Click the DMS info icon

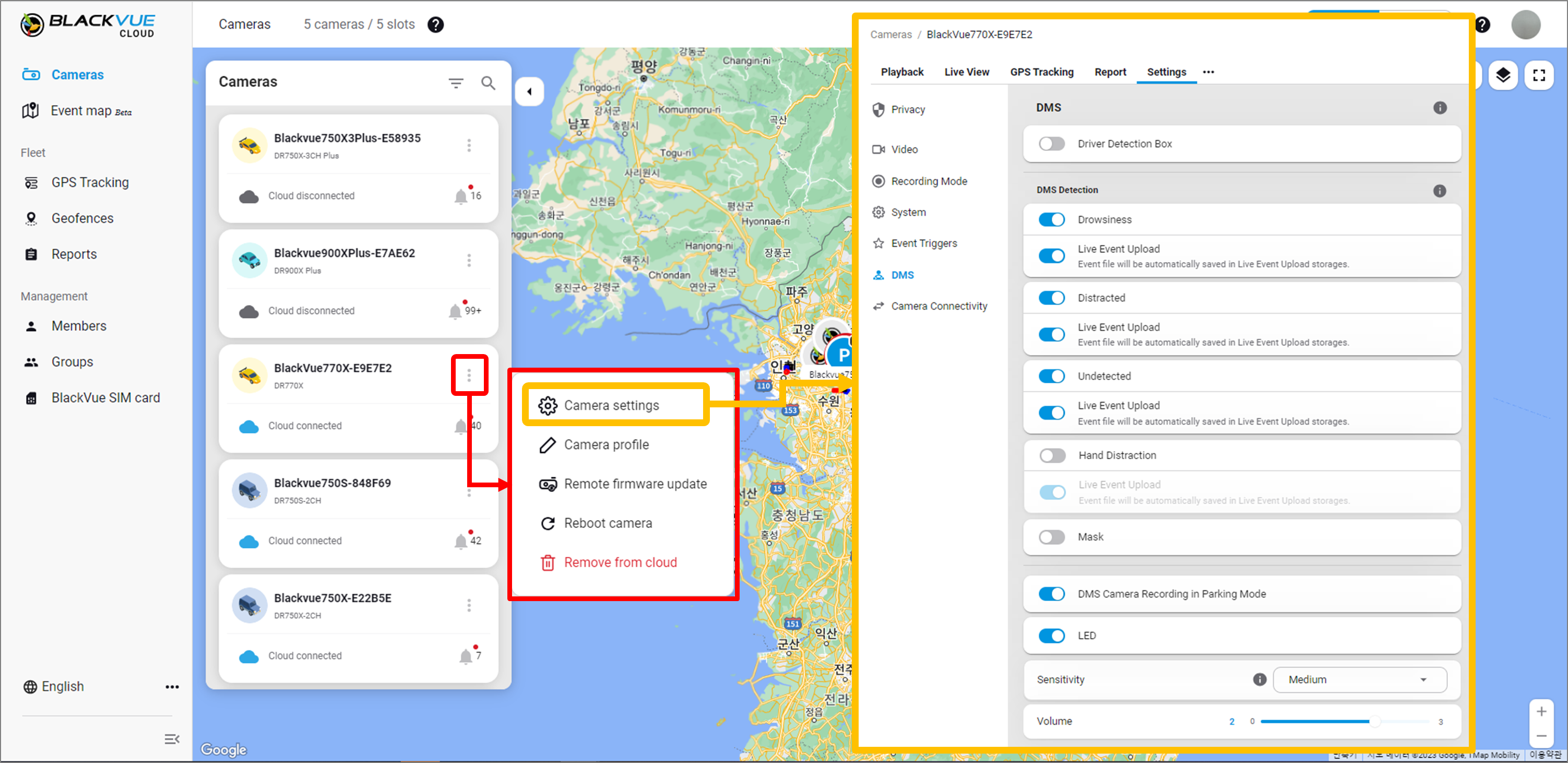(x=1440, y=108)
